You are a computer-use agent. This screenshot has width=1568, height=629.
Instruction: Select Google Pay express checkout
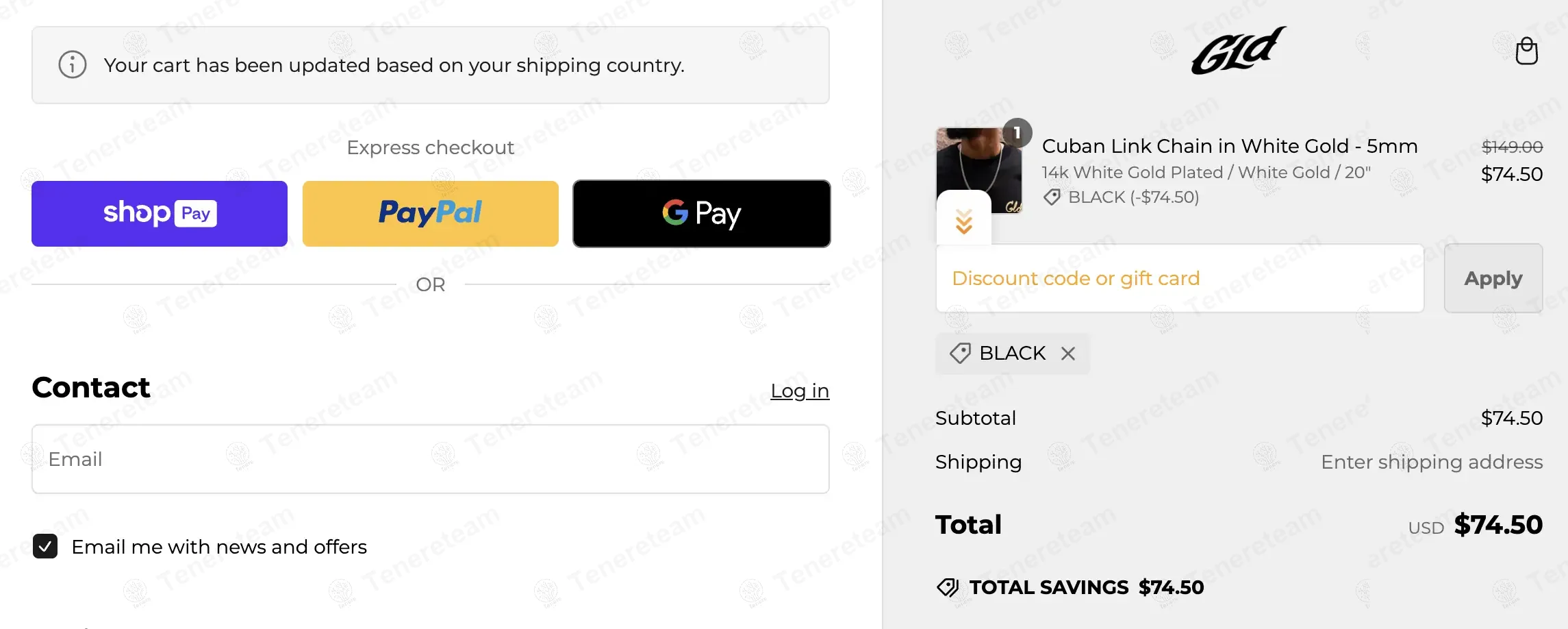702,214
